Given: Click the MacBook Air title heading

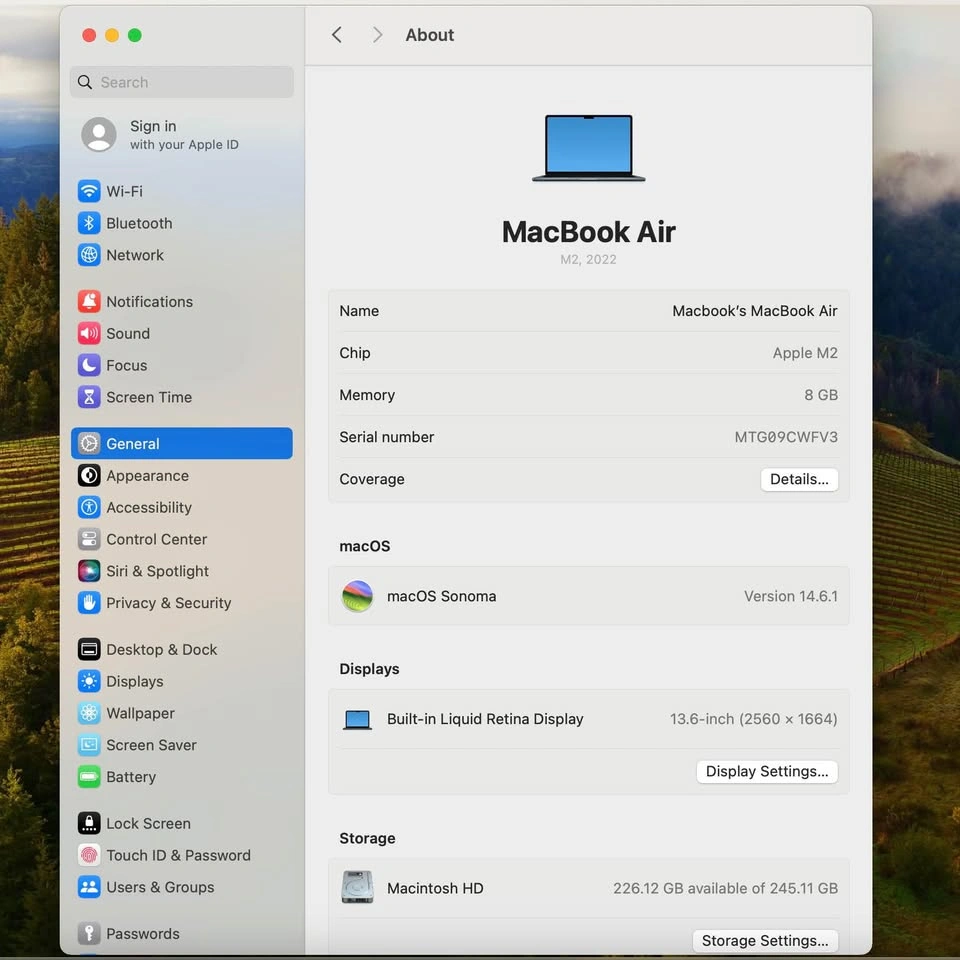Looking at the screenshot, I should point(588,232).
